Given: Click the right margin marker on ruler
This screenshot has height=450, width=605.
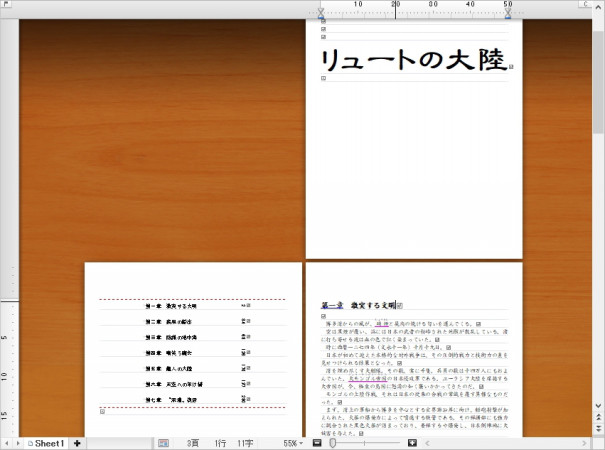Looking at the screenshot, I should pos(508,14).
